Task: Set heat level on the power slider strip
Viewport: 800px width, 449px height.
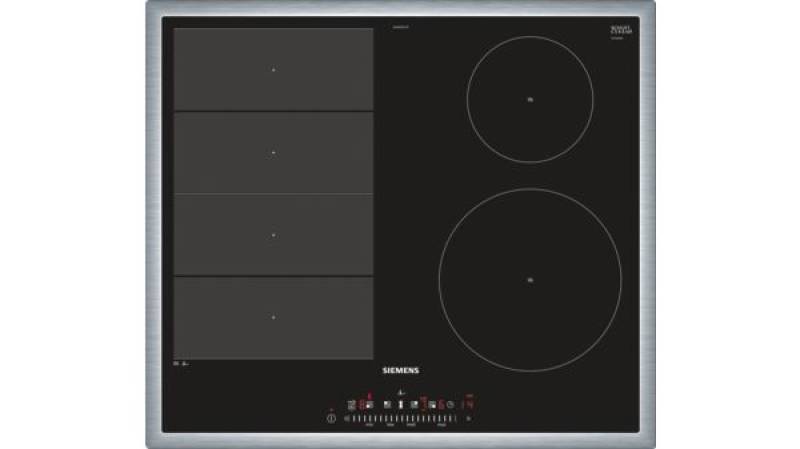Action: pyautogui.click(x=403, y=418)
